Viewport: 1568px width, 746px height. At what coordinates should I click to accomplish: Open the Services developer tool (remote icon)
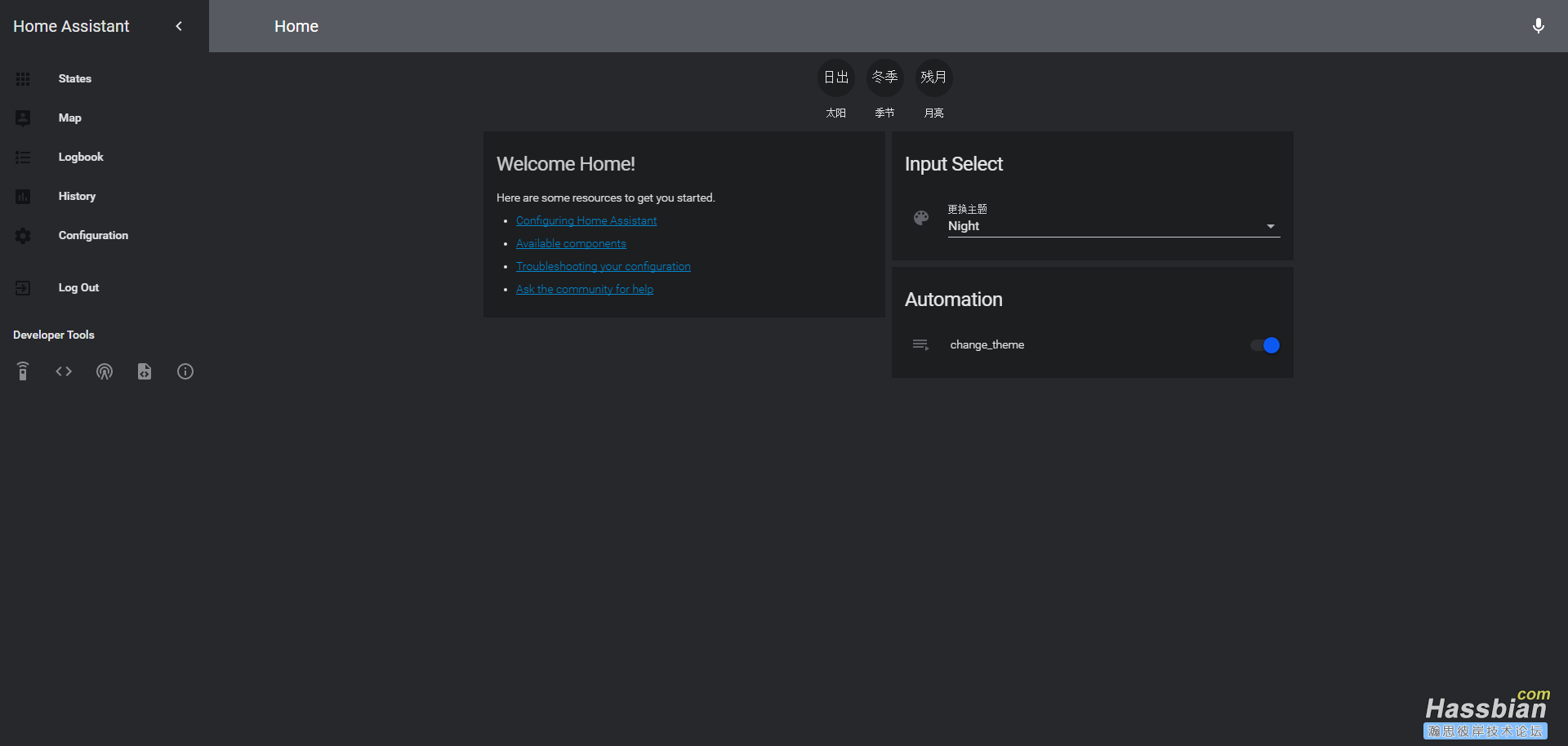(x=23, y=371)
